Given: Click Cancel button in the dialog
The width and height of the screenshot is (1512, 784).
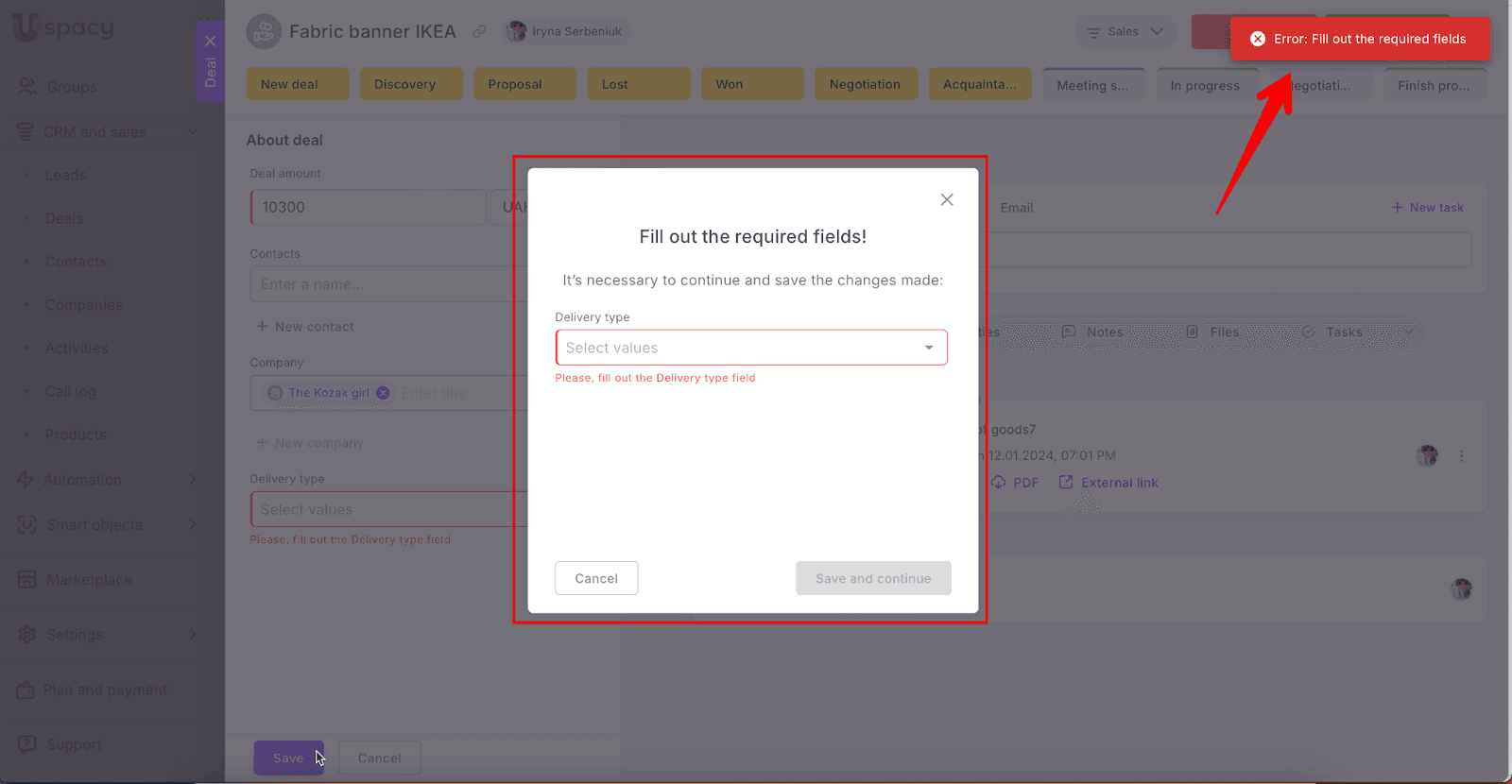Looking at the screenshot, I should (596, 578).
